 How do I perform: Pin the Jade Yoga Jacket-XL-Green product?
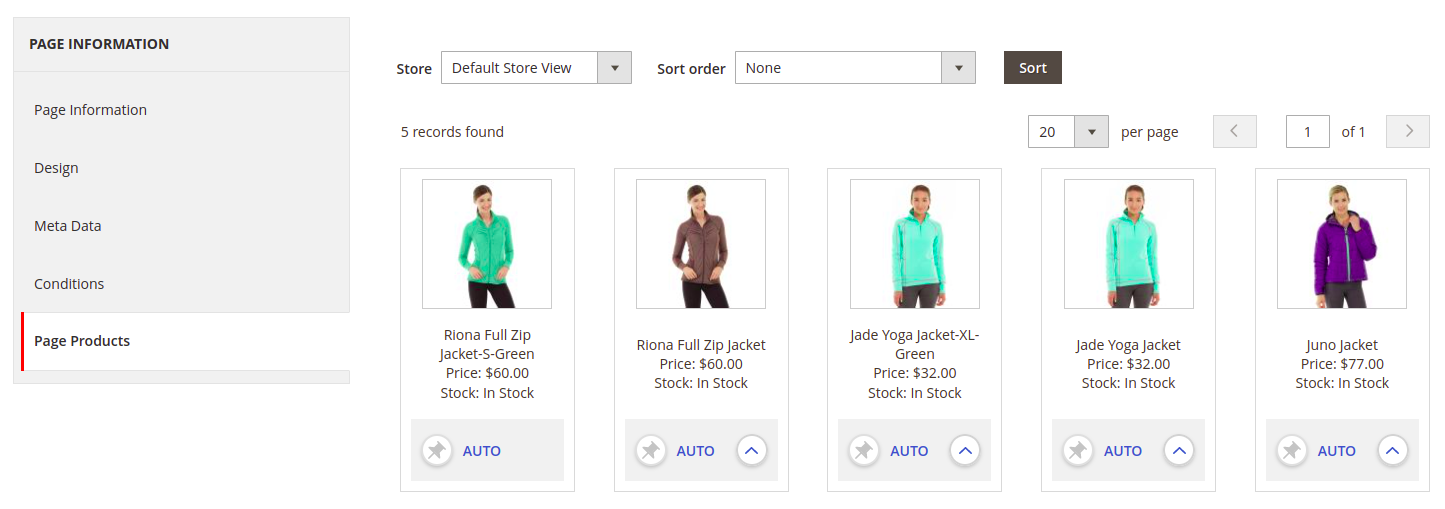(864, 451)
